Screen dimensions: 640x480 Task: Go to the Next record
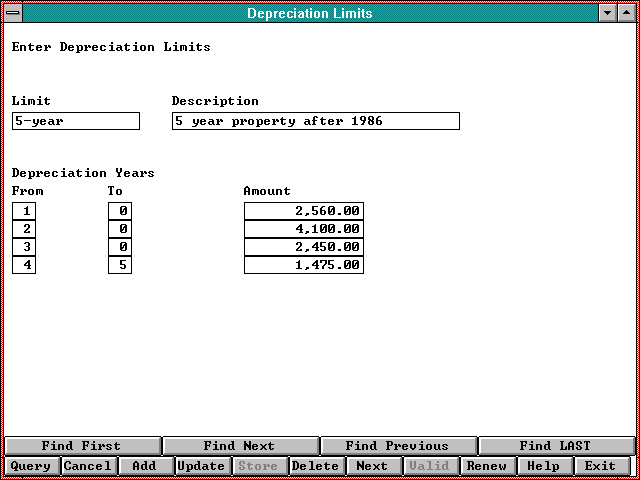pos(372,466)
